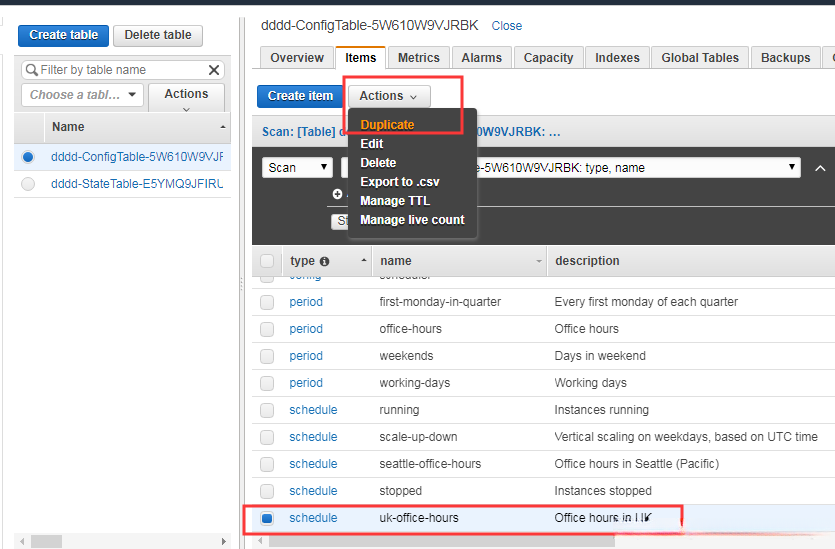Select the dddd-StateTable radio button
Image resolution: width=835 pixels, height=549 pixels.
pos(28,184)
